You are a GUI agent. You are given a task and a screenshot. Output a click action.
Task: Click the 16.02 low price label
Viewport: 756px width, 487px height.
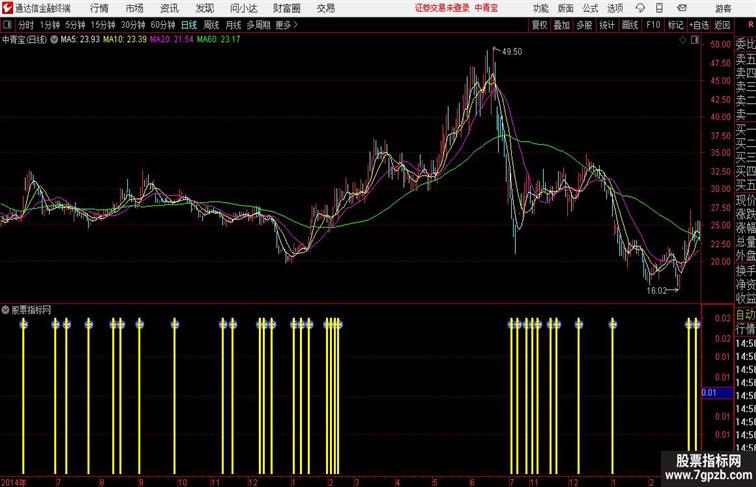(x=656, y=291)
